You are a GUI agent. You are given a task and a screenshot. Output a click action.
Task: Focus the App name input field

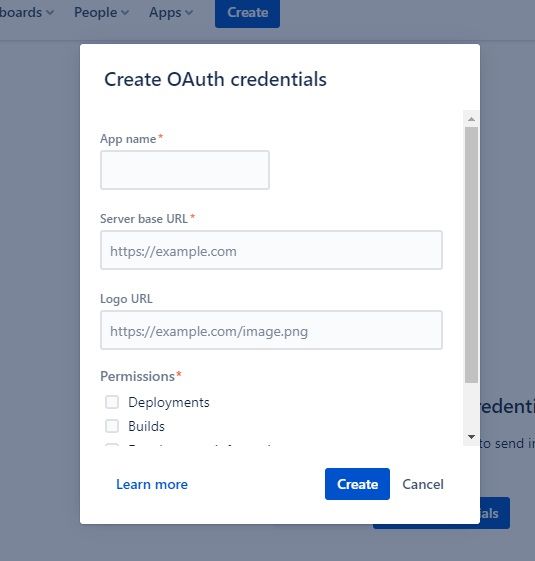(x=185, y=170)
